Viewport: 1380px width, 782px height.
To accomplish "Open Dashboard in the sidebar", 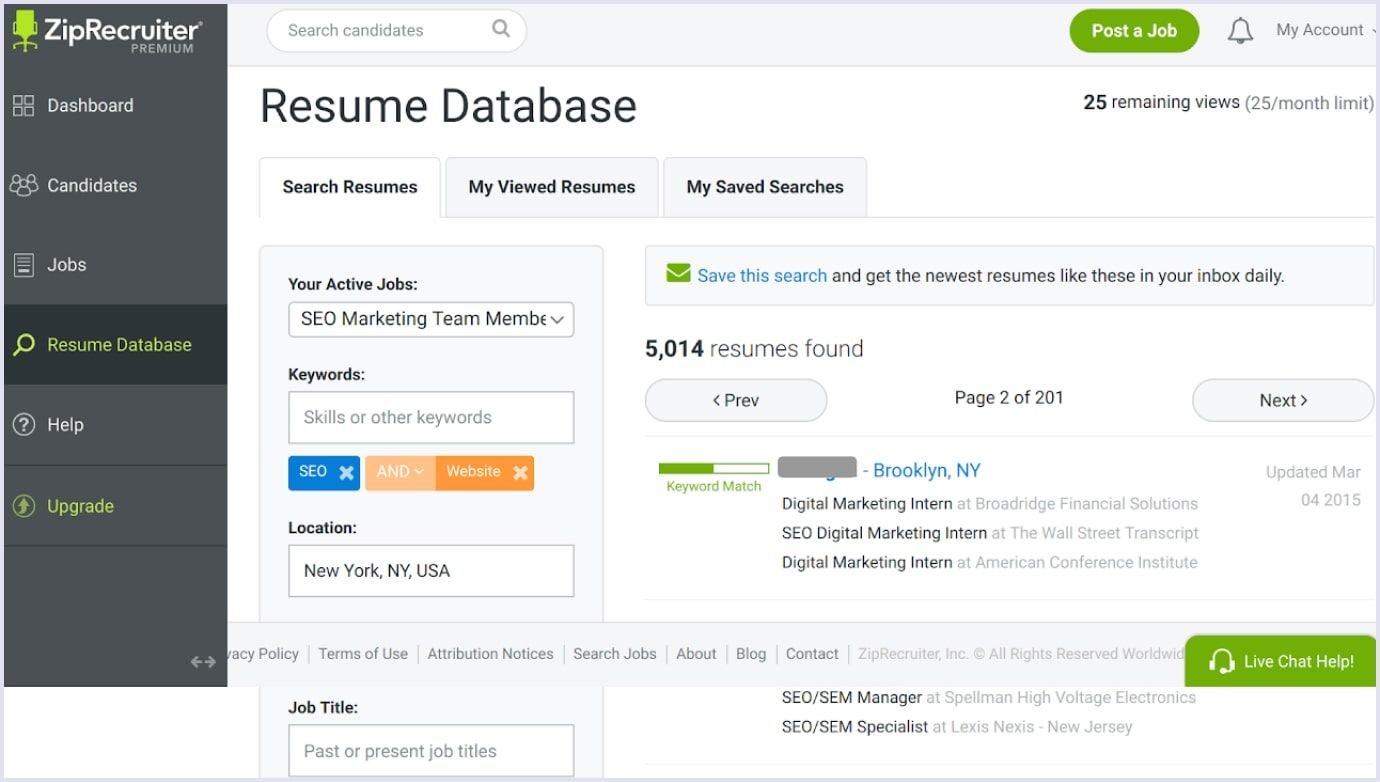I will point(115,105).
